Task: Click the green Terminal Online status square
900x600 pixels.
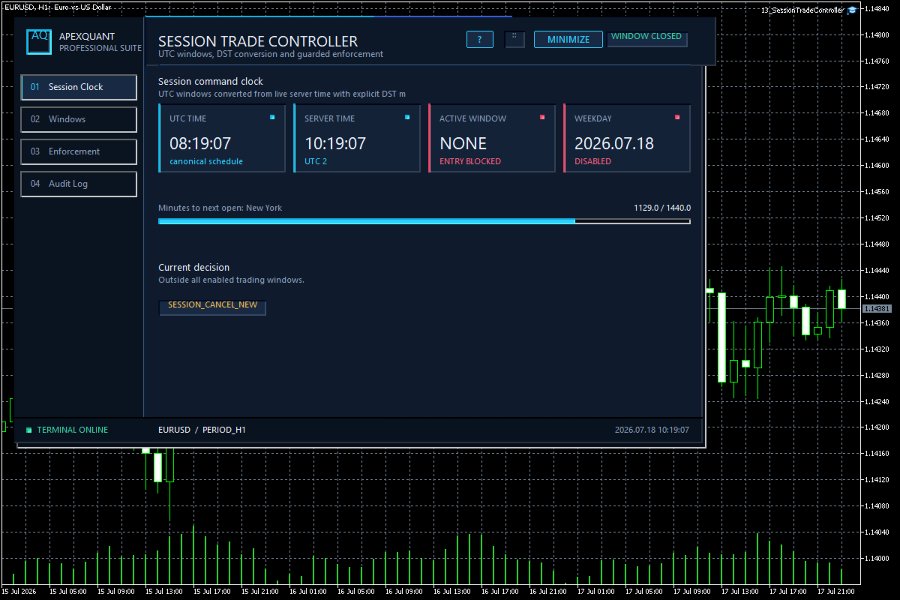Action: [29, 430]
